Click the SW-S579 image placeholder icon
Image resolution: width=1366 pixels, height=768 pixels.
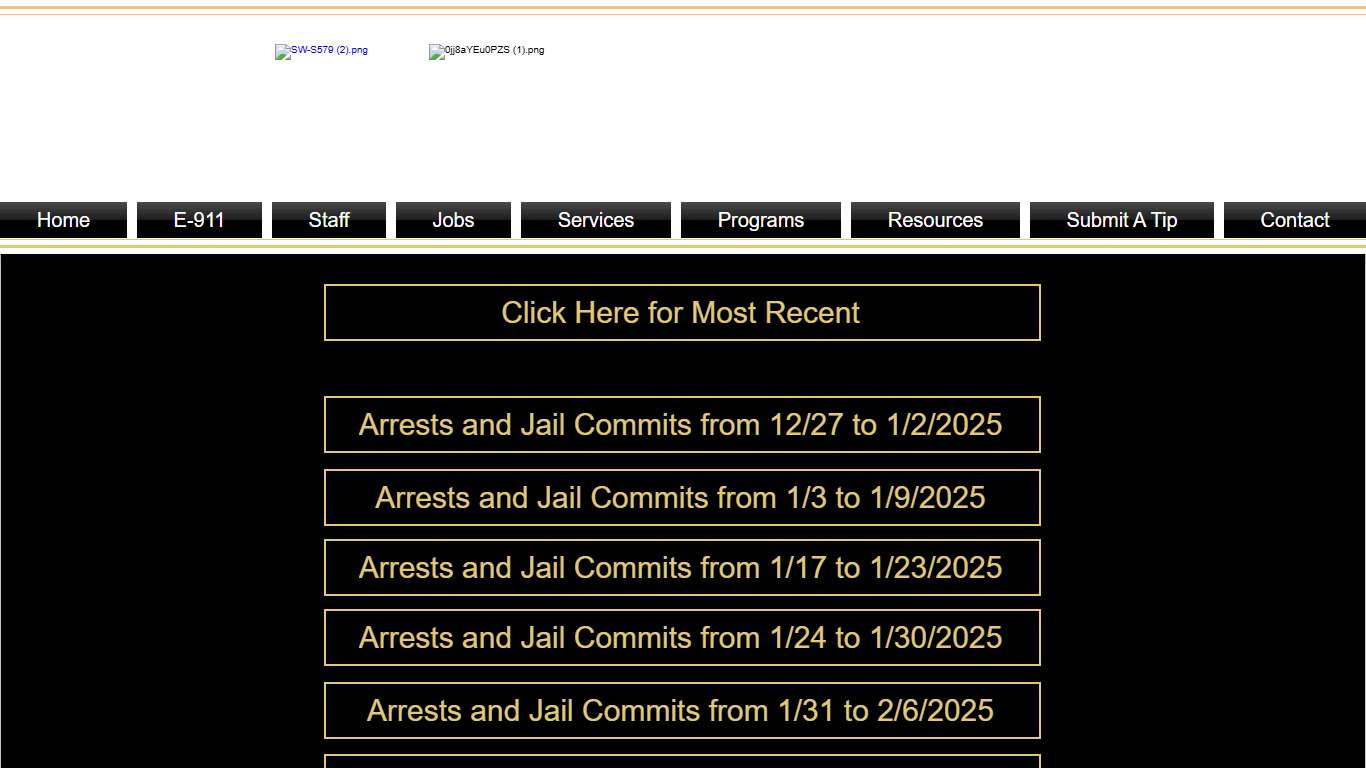pos(281,51)
